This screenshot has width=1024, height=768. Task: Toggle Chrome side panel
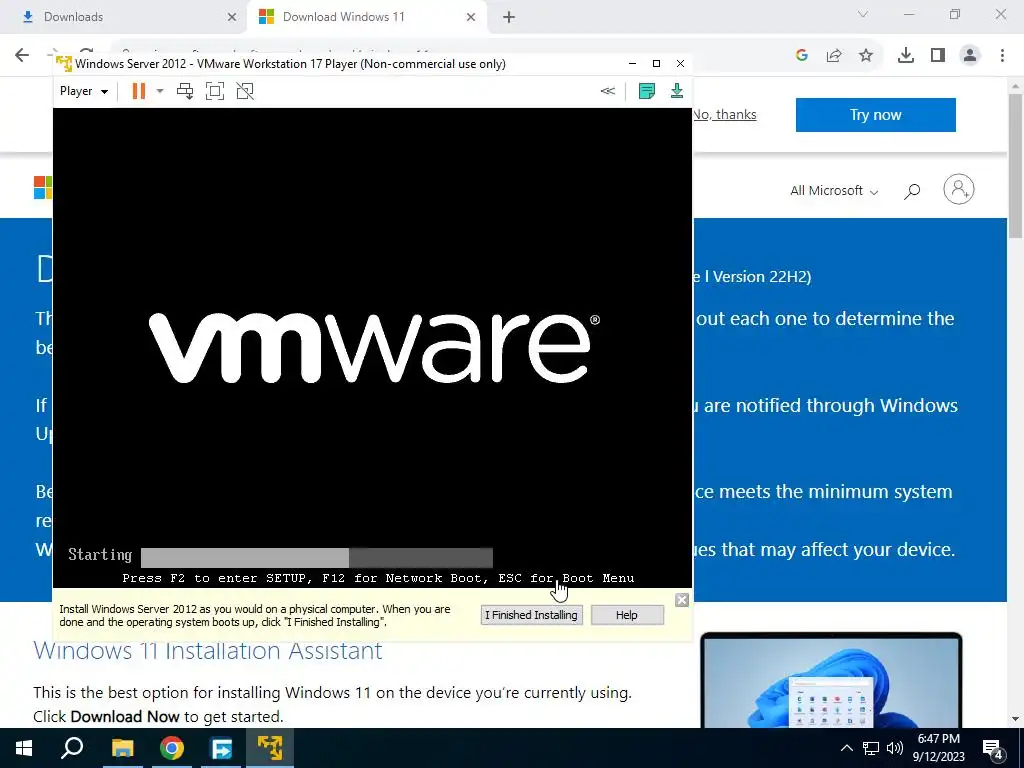pos(938,56)
